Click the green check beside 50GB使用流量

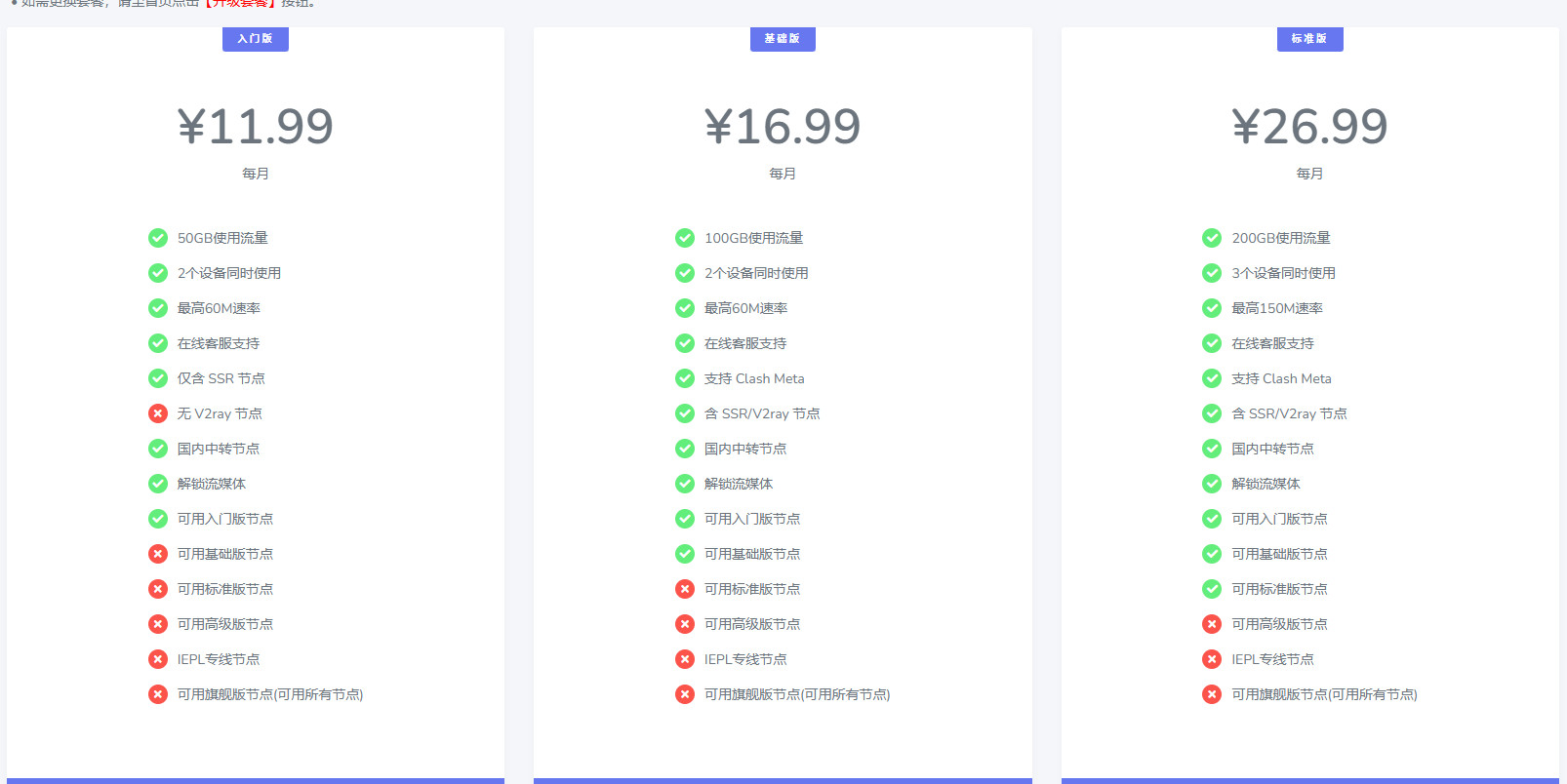158,238
